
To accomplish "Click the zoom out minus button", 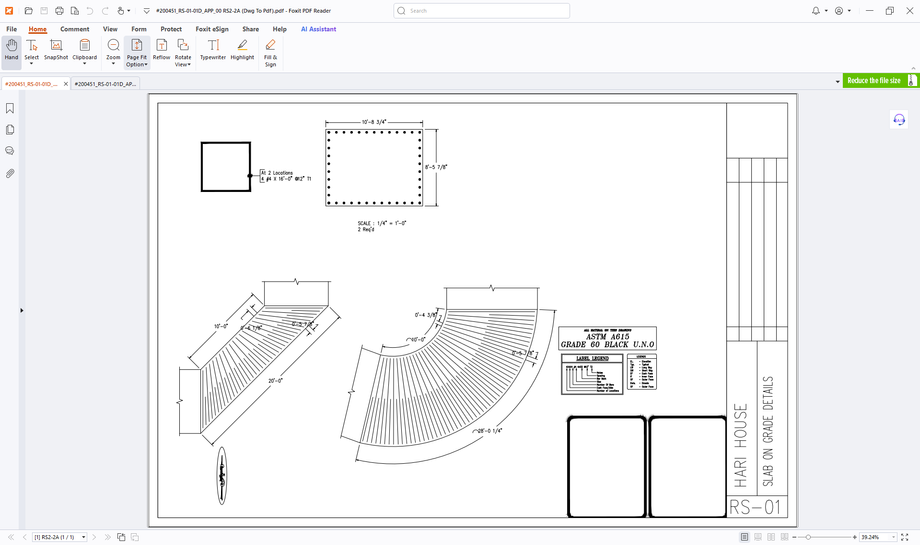I will 794,537.
